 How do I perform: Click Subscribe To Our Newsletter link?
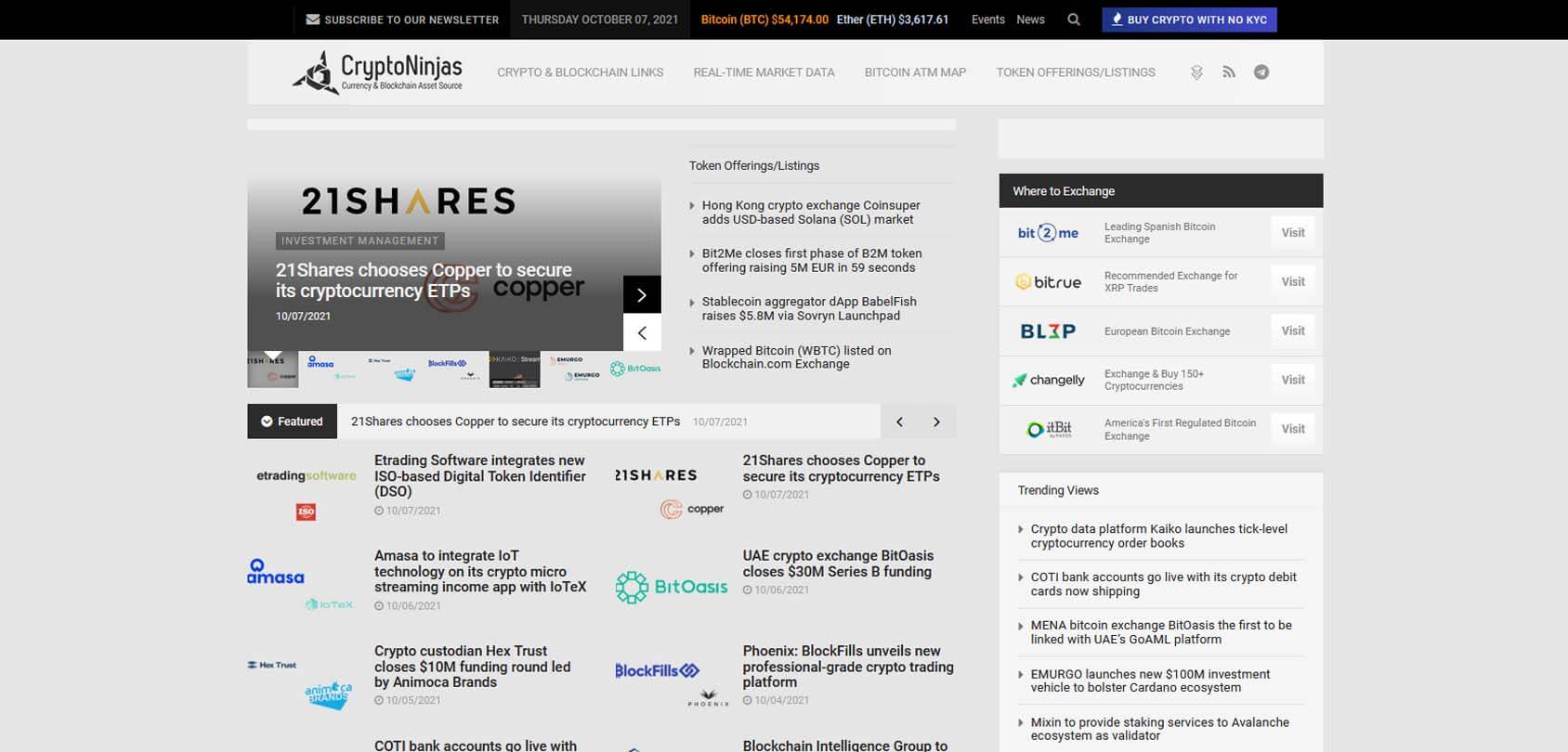402,19
